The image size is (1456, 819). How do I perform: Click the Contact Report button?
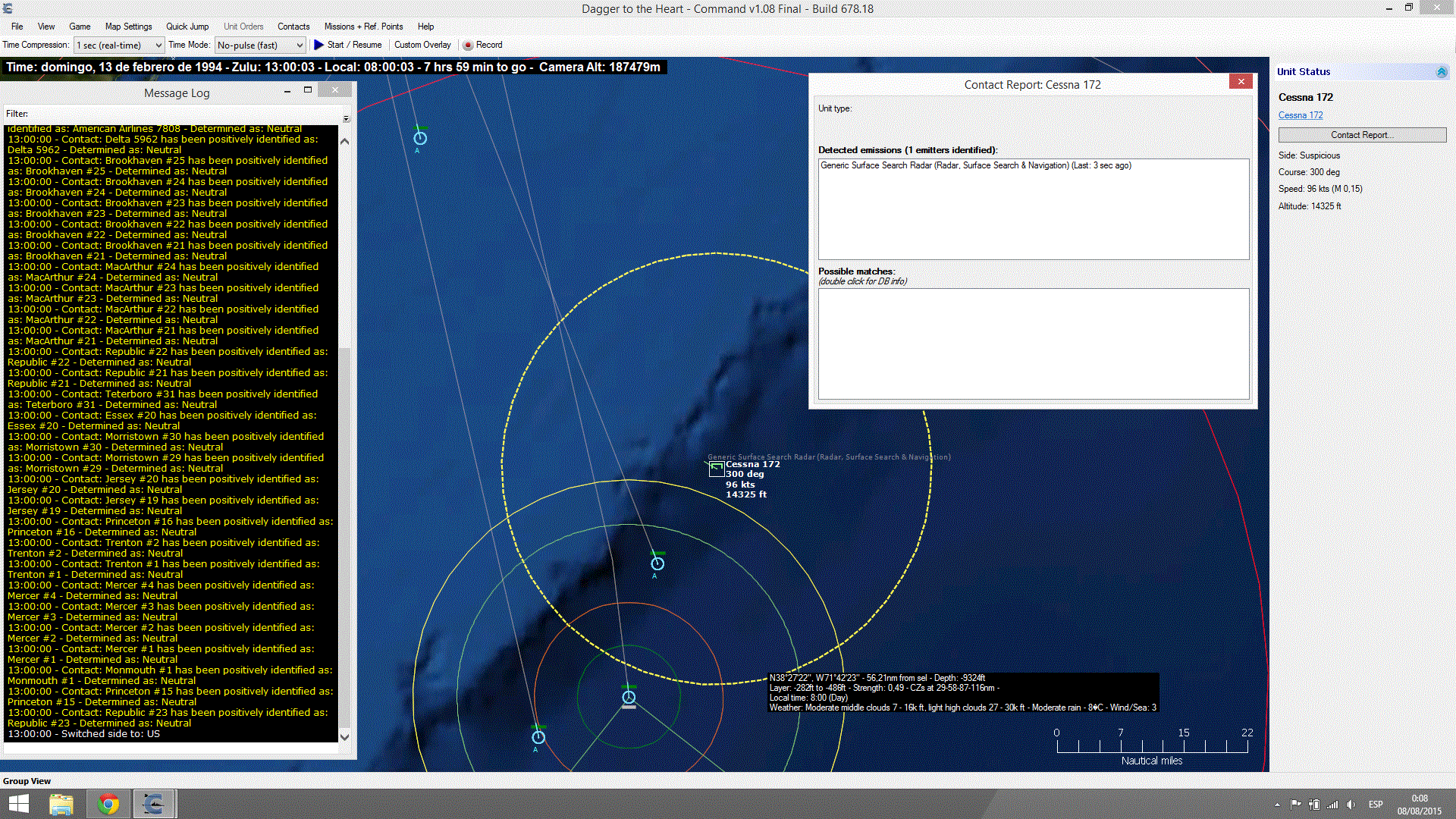pyautogui.click(x=1362, y=135)
